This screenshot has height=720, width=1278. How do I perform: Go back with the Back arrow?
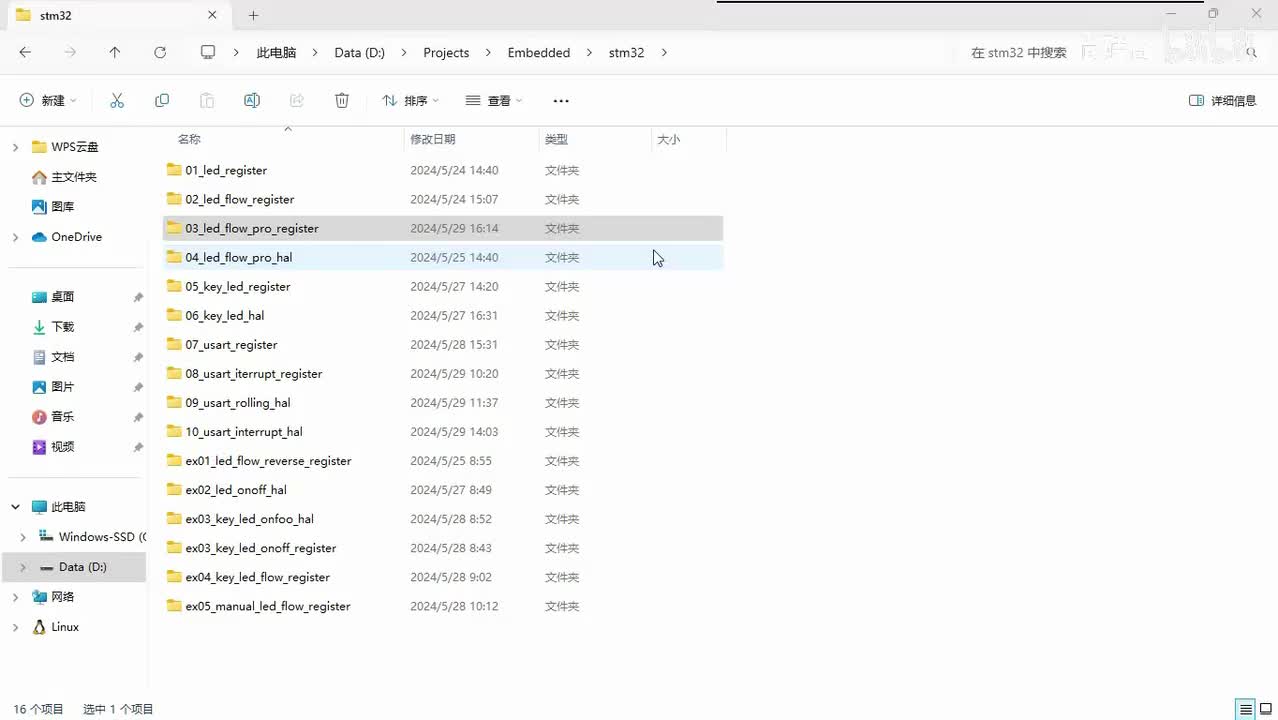click(25, 53)
